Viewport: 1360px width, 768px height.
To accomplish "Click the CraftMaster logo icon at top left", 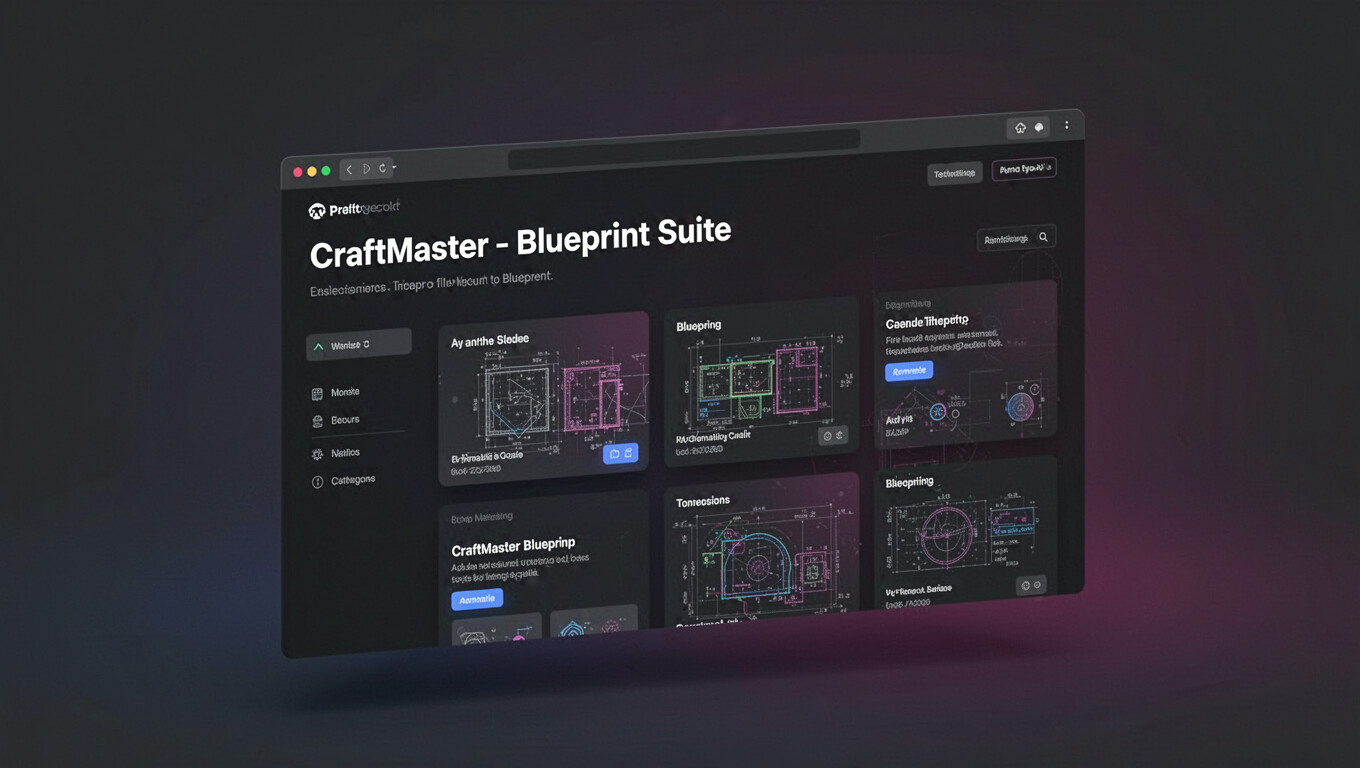I will pyautogui.click(x=317, y=211).
